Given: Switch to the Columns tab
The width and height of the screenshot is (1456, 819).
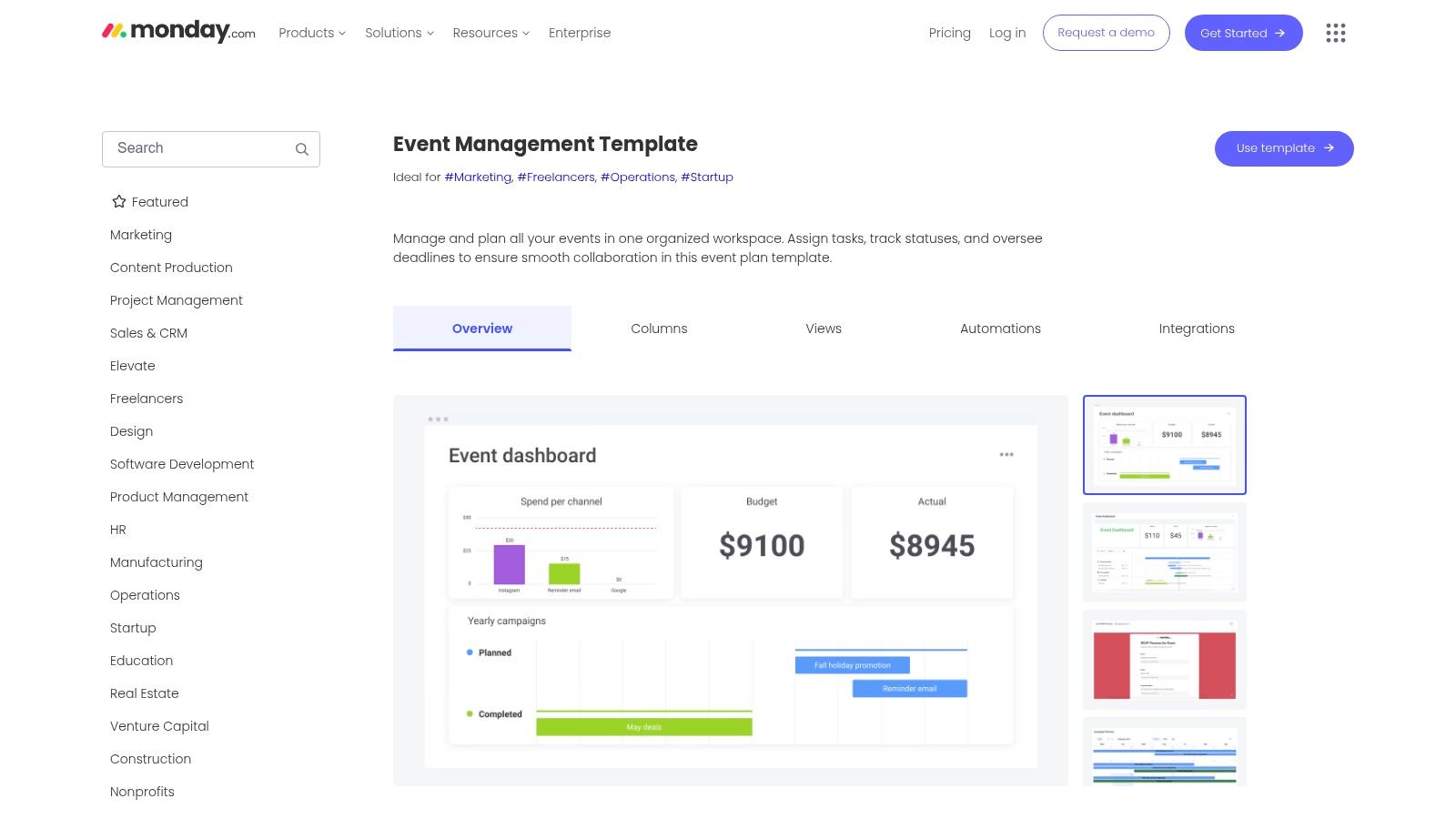Looking at the screenshot, I should (x=659, y=329).
